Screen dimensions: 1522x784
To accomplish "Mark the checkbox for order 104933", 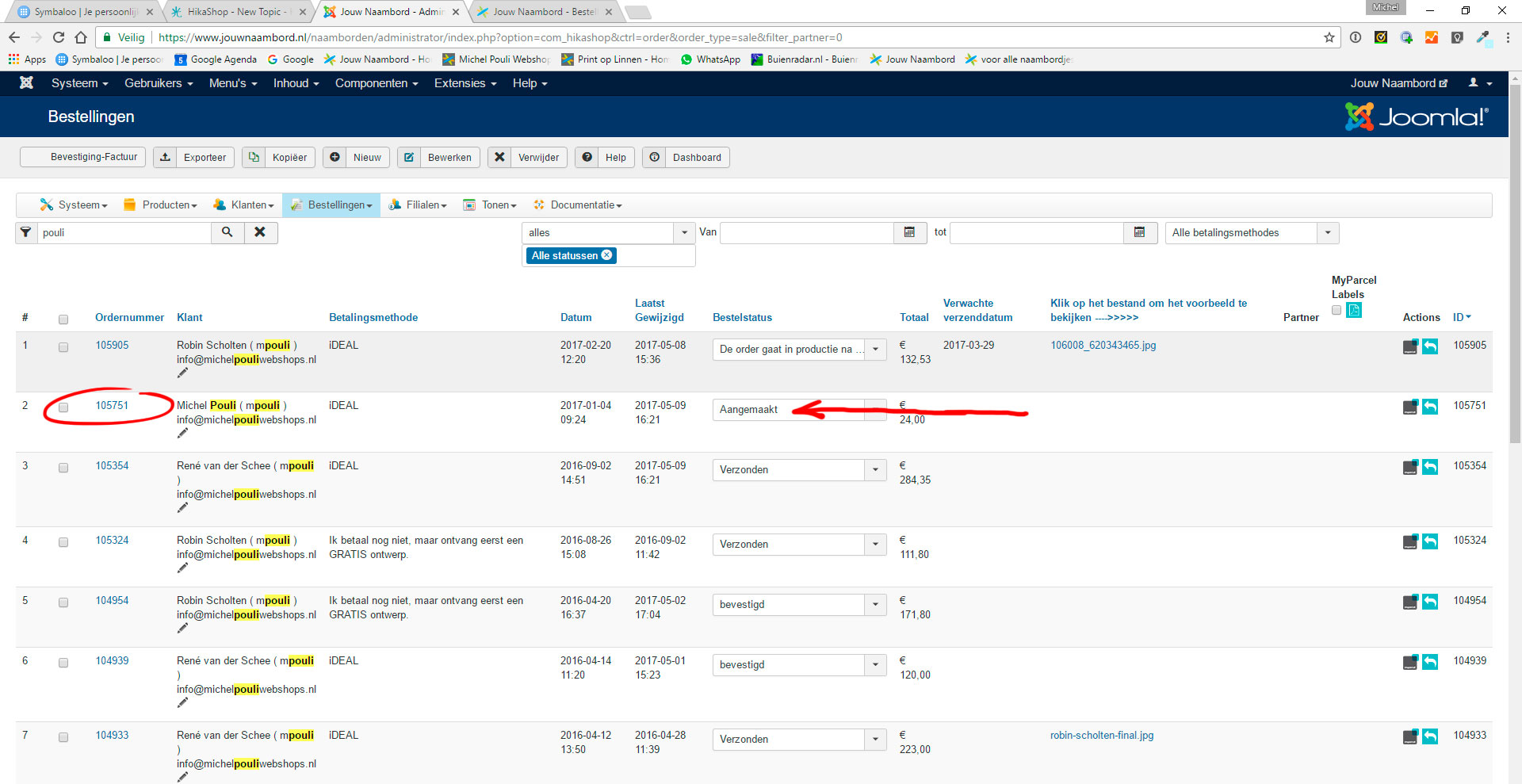I will [x=63, y=737].
